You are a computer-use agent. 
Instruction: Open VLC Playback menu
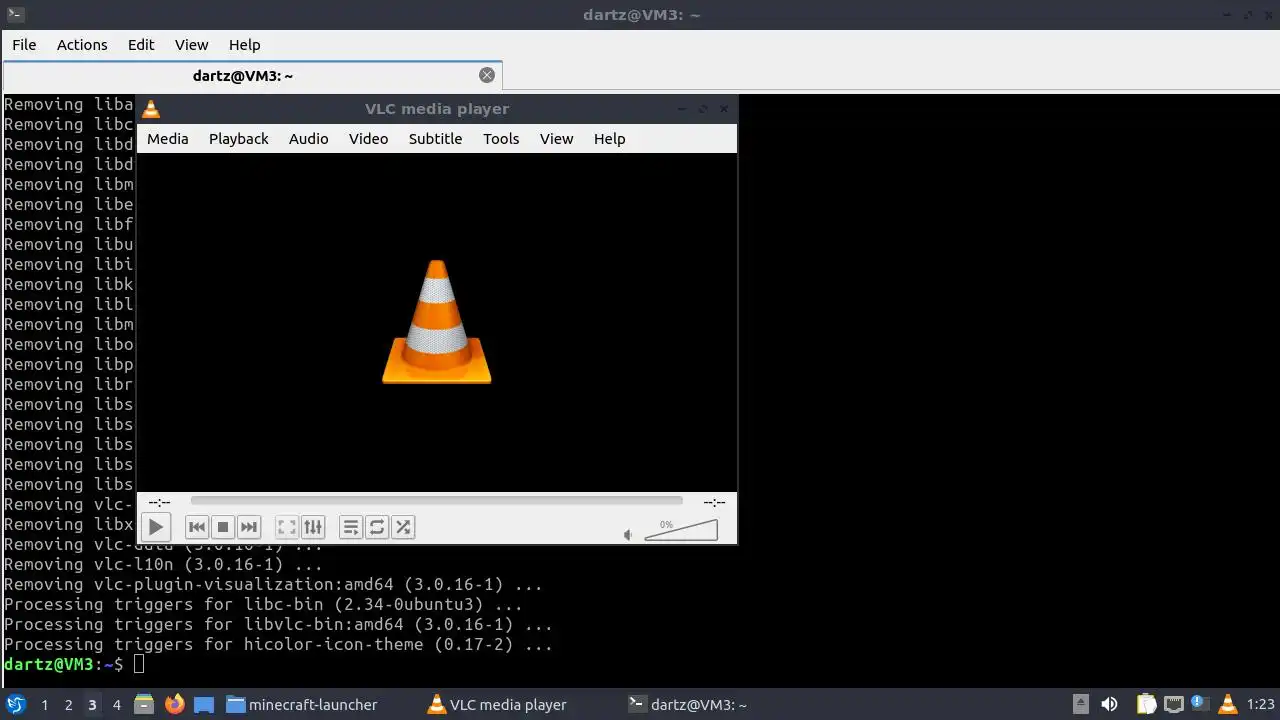(239, 139)
